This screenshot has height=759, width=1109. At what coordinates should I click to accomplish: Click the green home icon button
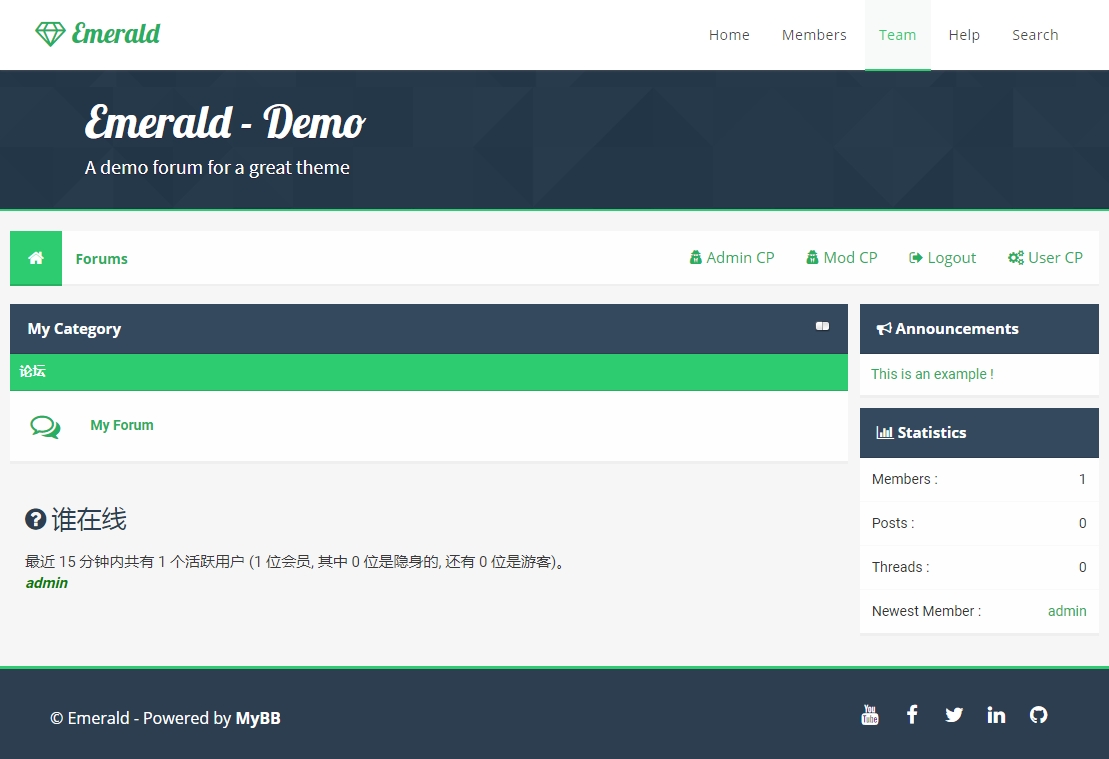(36, 258)
